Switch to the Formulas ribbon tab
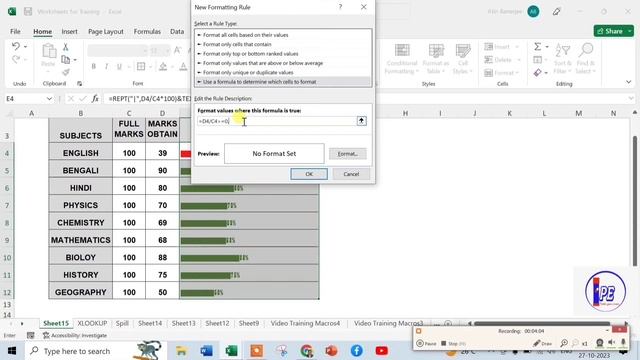 147,31
